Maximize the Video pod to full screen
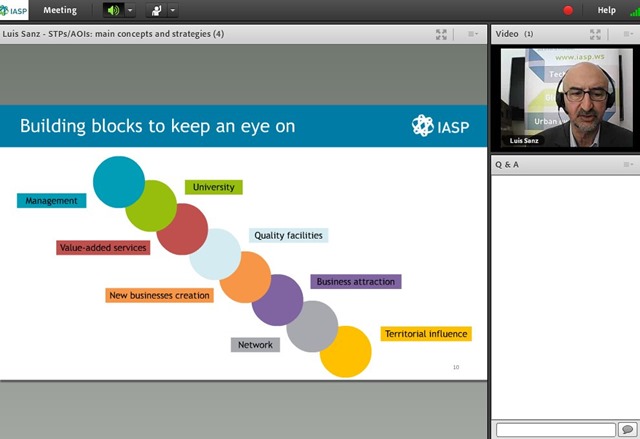This screenshot has height=439, width=640. (x=595, y=34)
